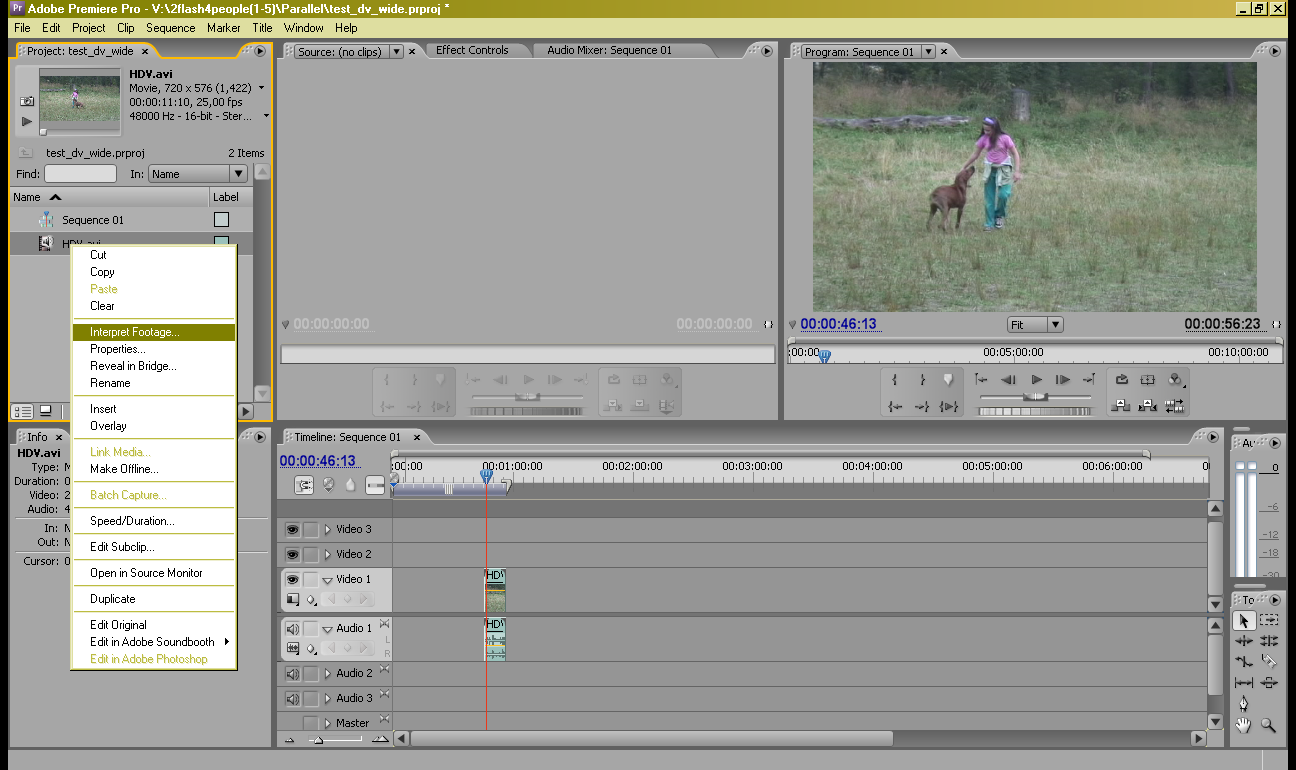Switch to Audio Mixer: Sequence 01 tab

point(610,50)
